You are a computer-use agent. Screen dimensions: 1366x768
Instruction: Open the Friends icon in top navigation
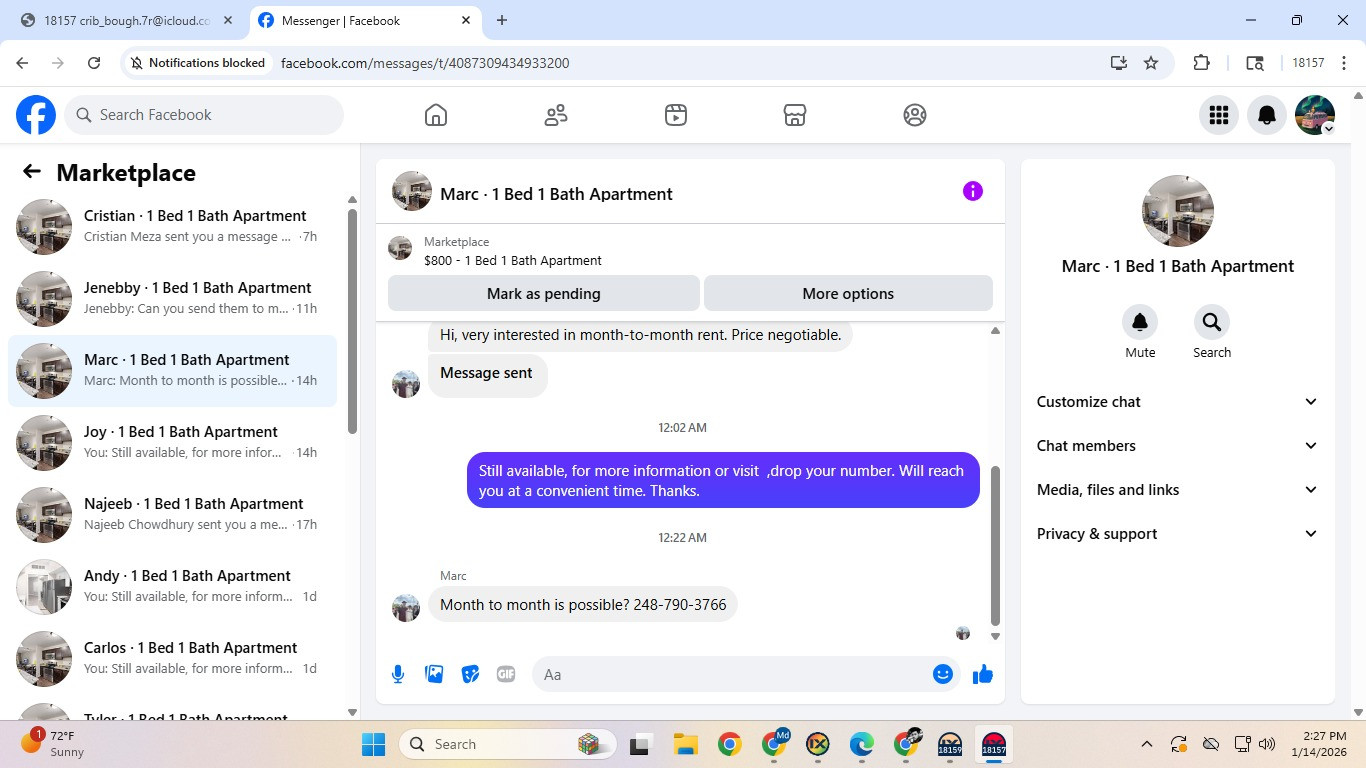tap(556, 115)
